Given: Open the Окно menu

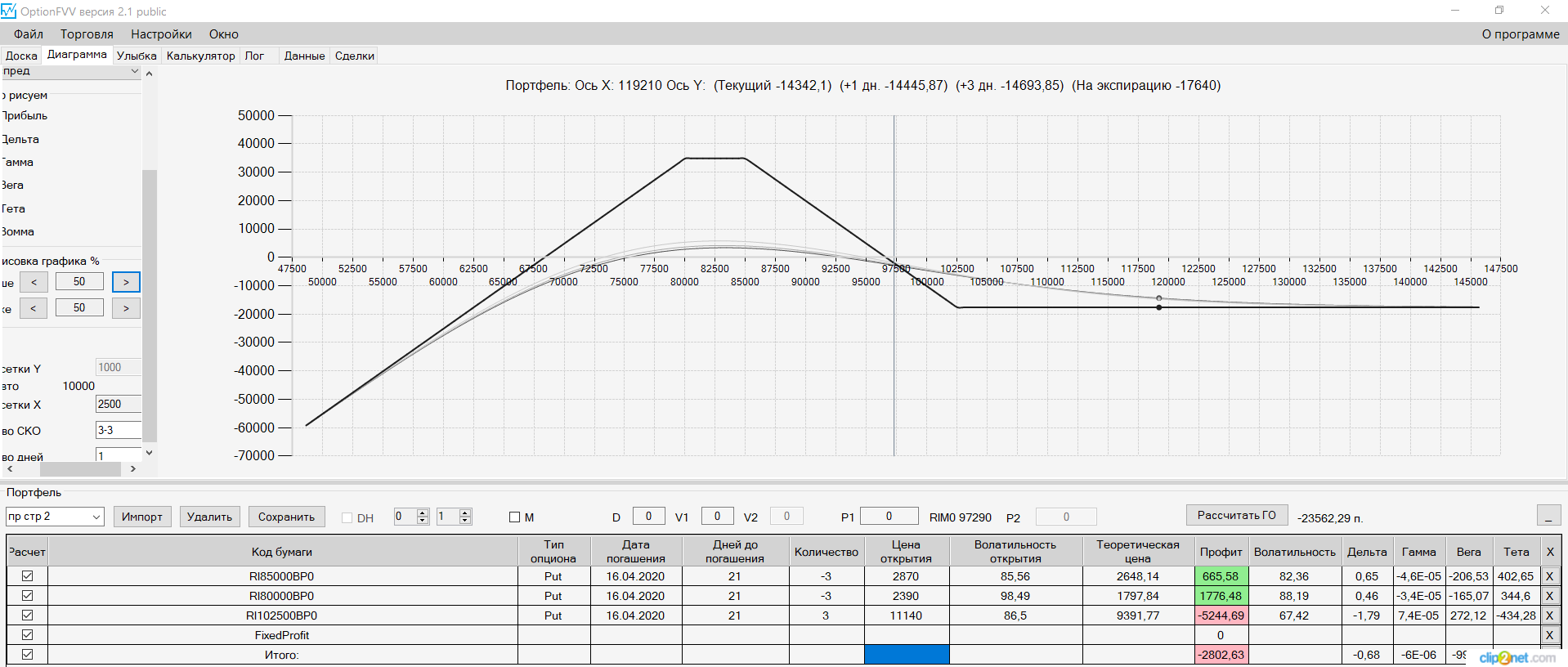Looking at the screenshot, I should 223,34.
